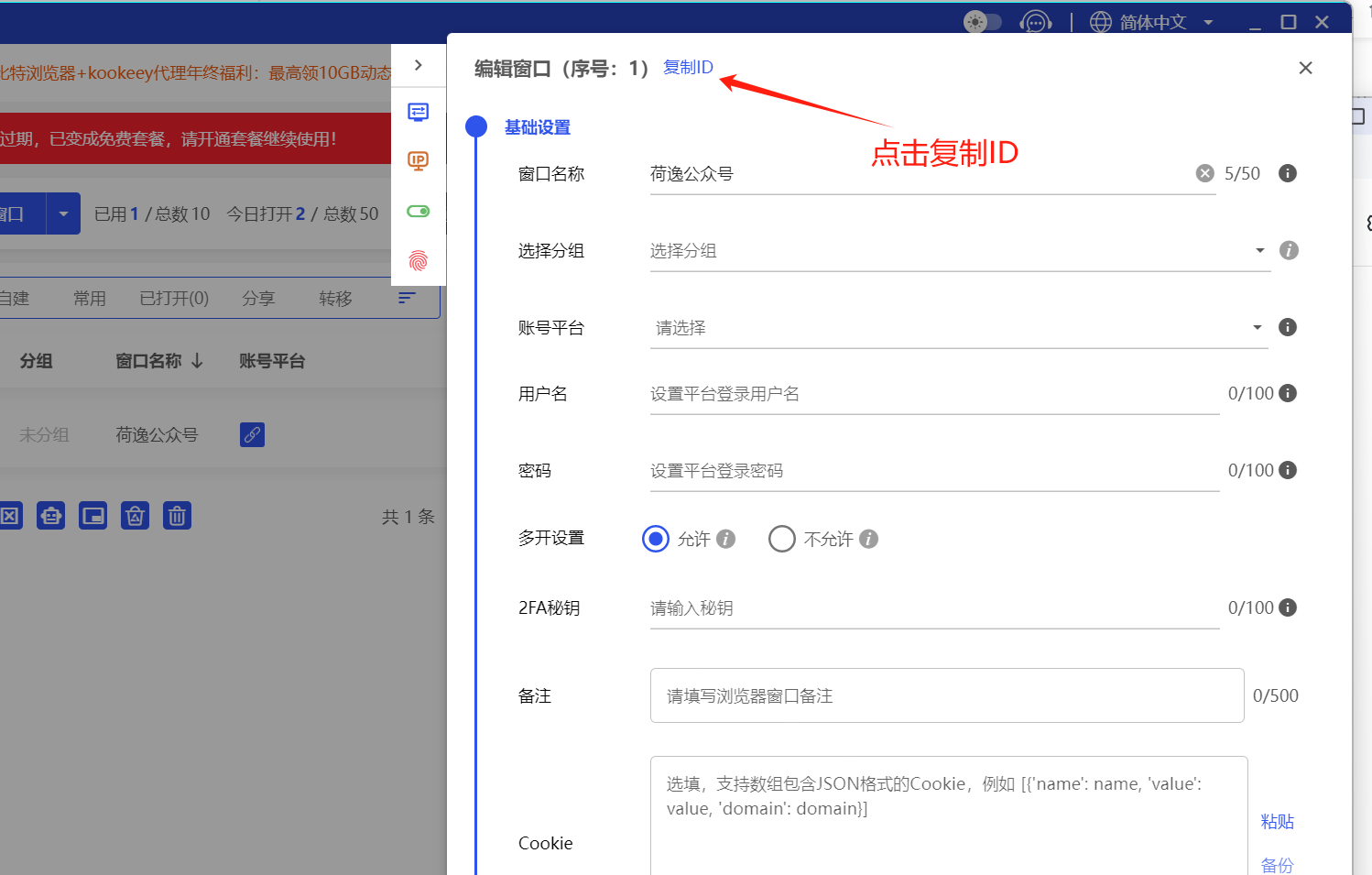Select the 不允许 multi-open radio button
Image resolution: width=1372 pixels, height=875 pixels.
[781, 539]
